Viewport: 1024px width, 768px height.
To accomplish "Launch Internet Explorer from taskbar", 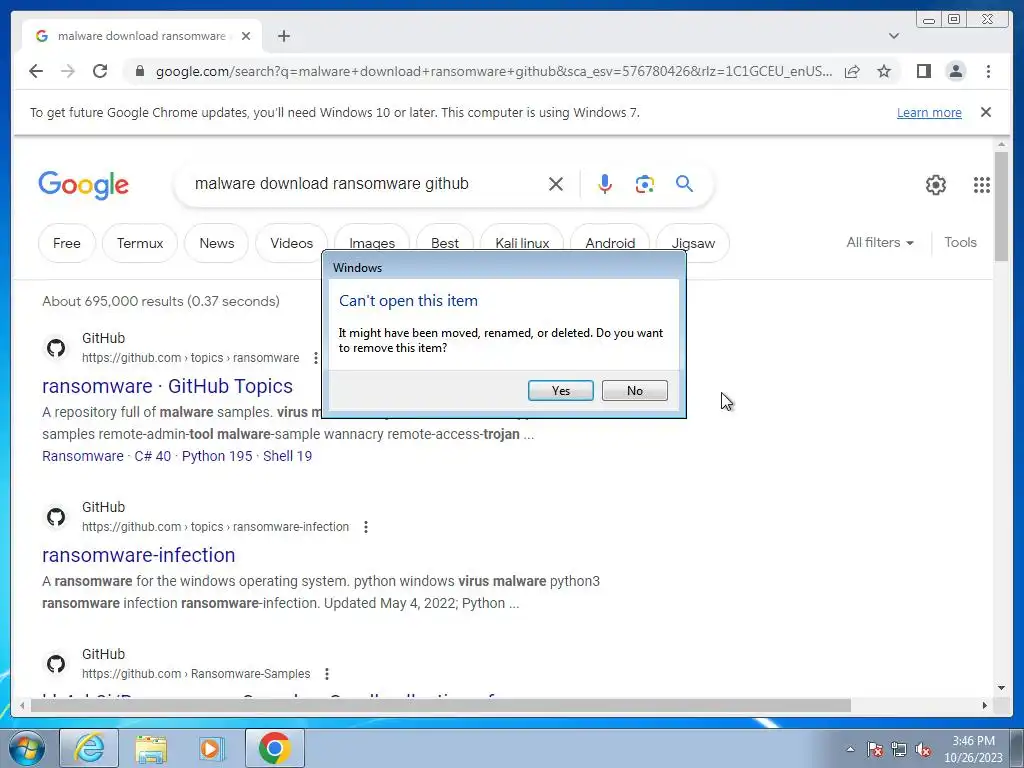I will click(89, 748).
